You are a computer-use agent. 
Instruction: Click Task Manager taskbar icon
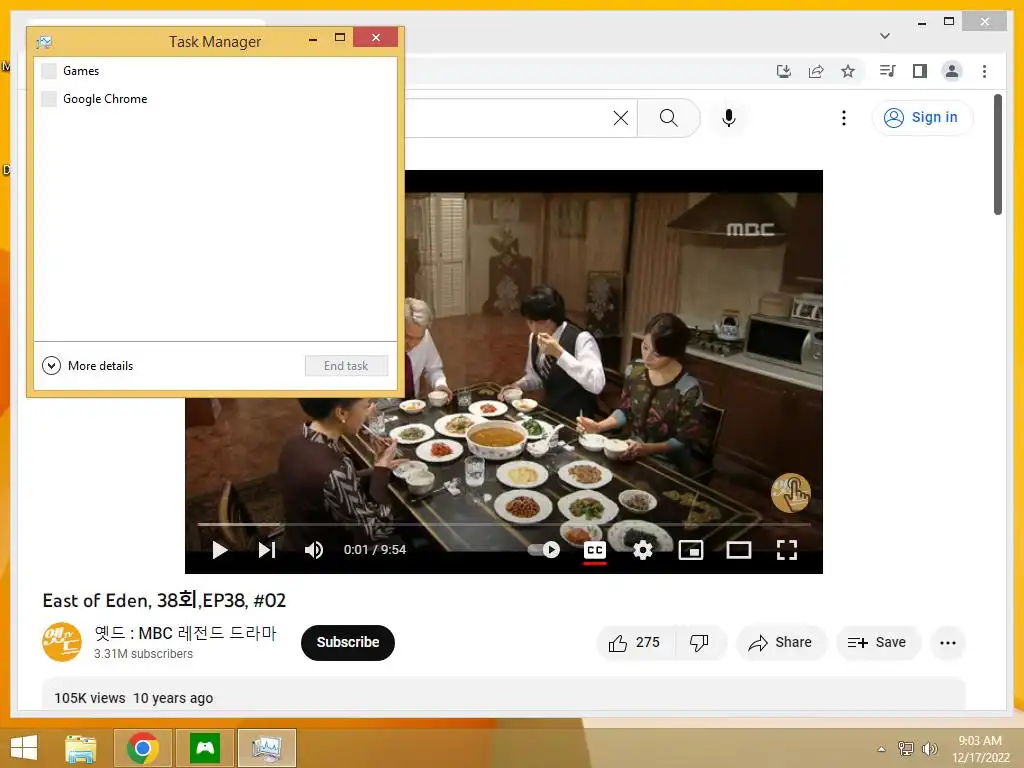pyautogui.click(x=266, y=748)
